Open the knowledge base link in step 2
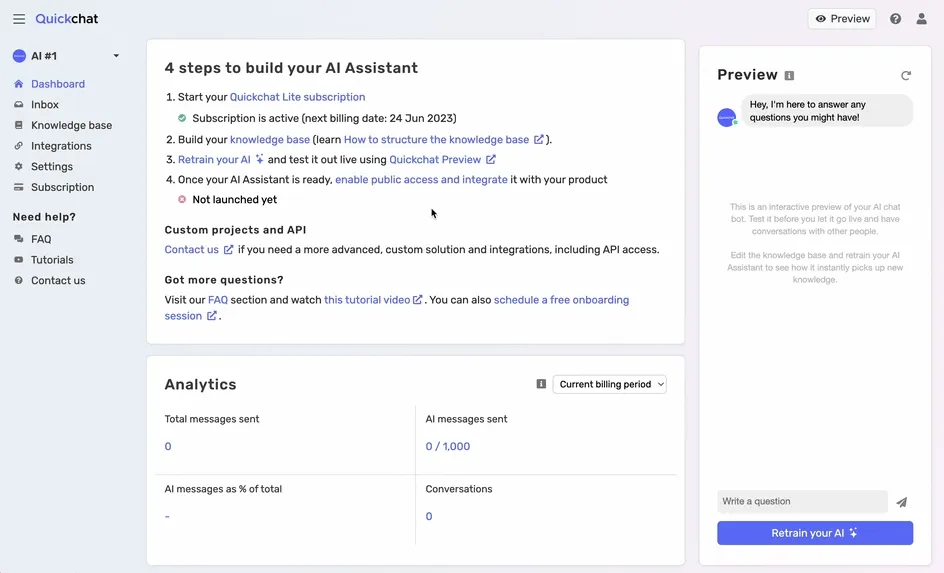Screen dimensions: 944x573 [270, 140]
